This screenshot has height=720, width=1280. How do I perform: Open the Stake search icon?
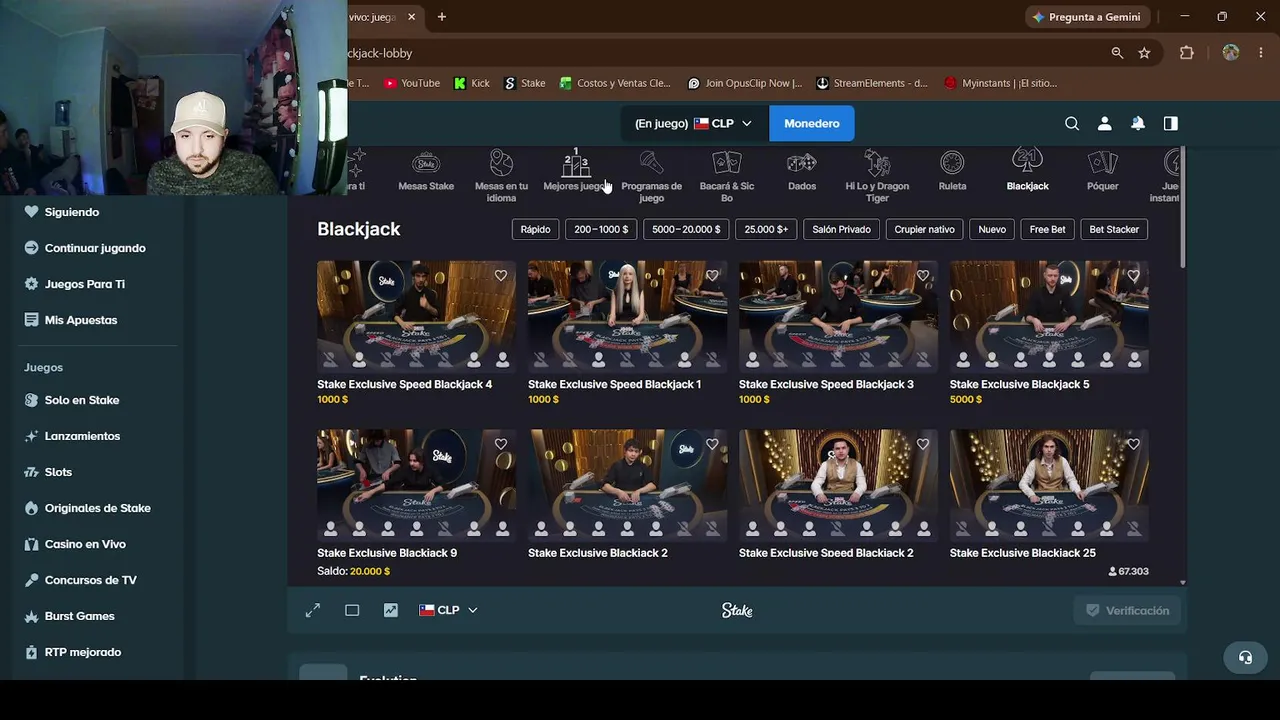tap(1072, 124)
